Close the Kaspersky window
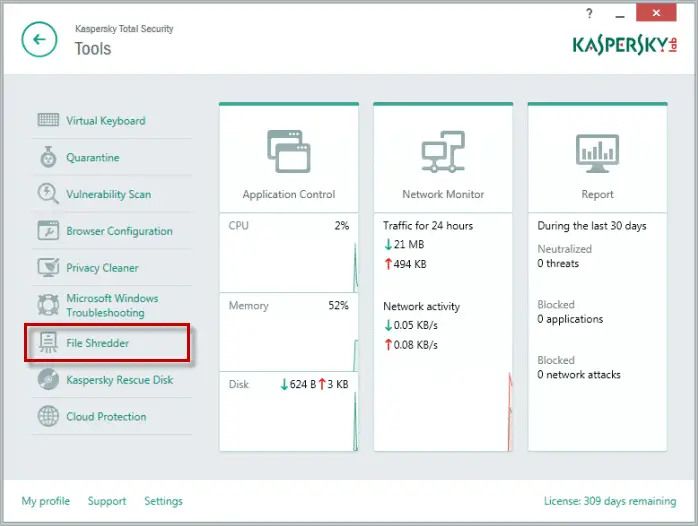The height and width of the screenshot is (526, 698). click(x=656, y=12)
